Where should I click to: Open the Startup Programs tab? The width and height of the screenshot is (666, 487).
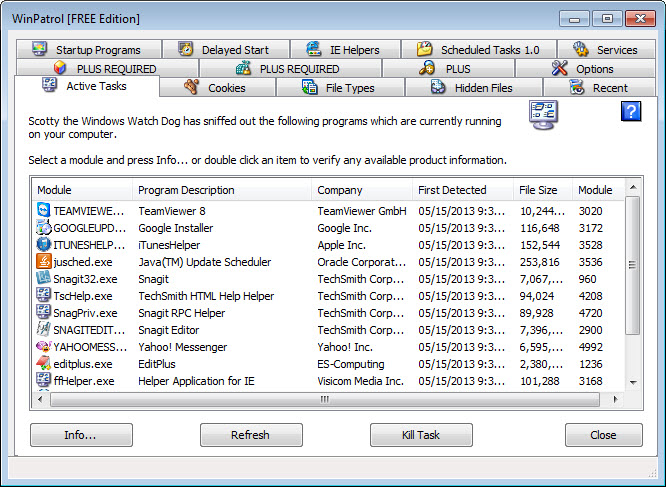point(89,49)
